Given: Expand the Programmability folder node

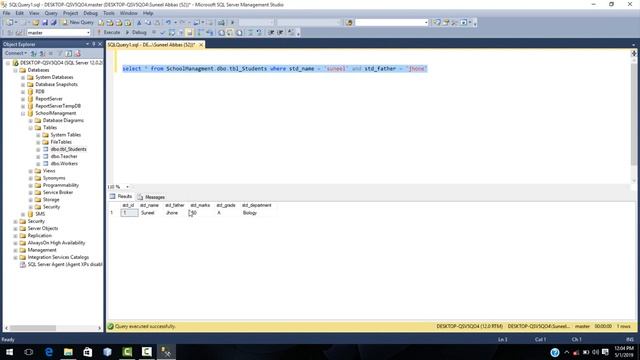Looking at the screenshot, I should pyautogui.click(x=31, y=185).
